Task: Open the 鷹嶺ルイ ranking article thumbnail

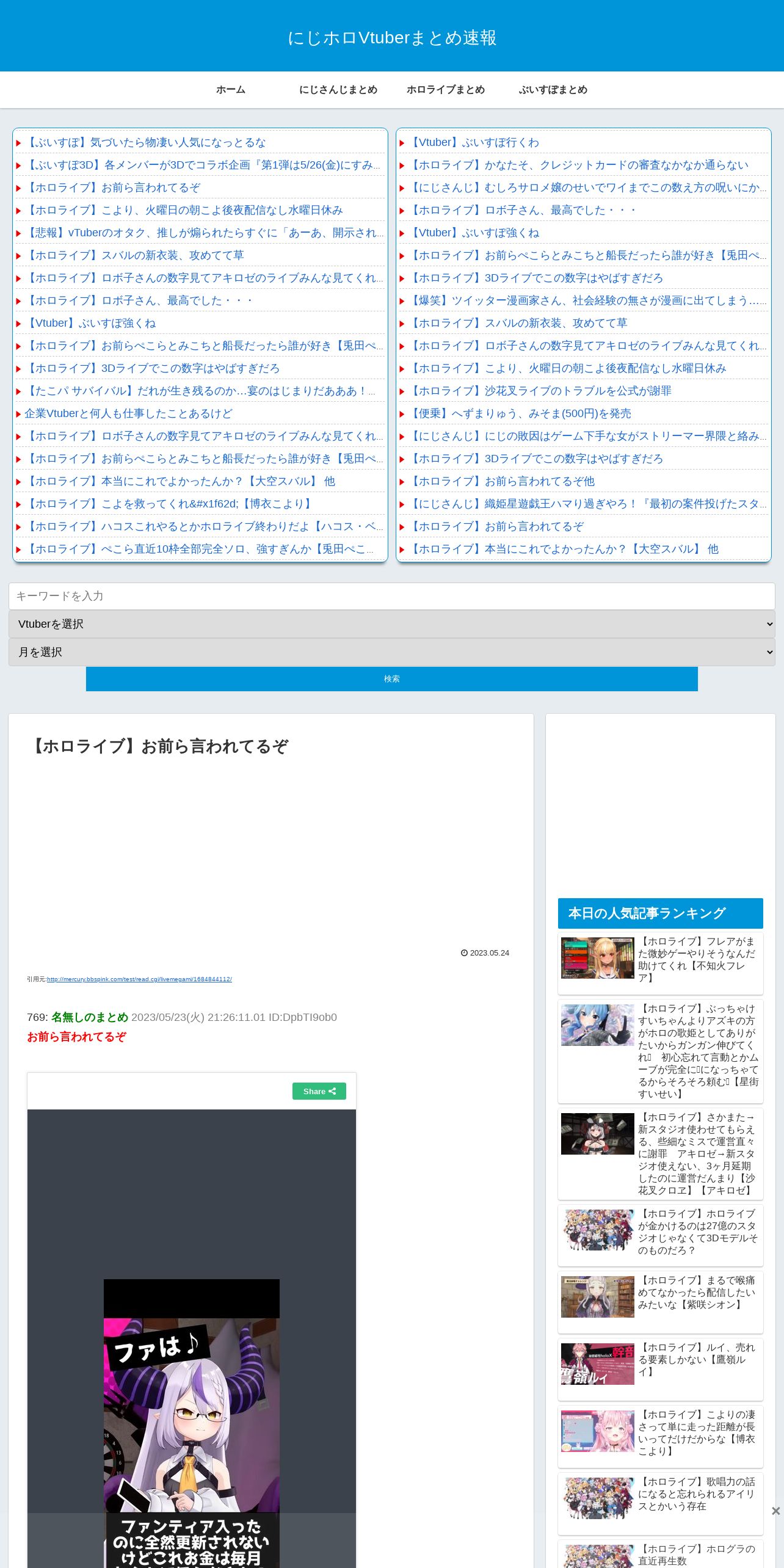Action: click(598, 1365)
